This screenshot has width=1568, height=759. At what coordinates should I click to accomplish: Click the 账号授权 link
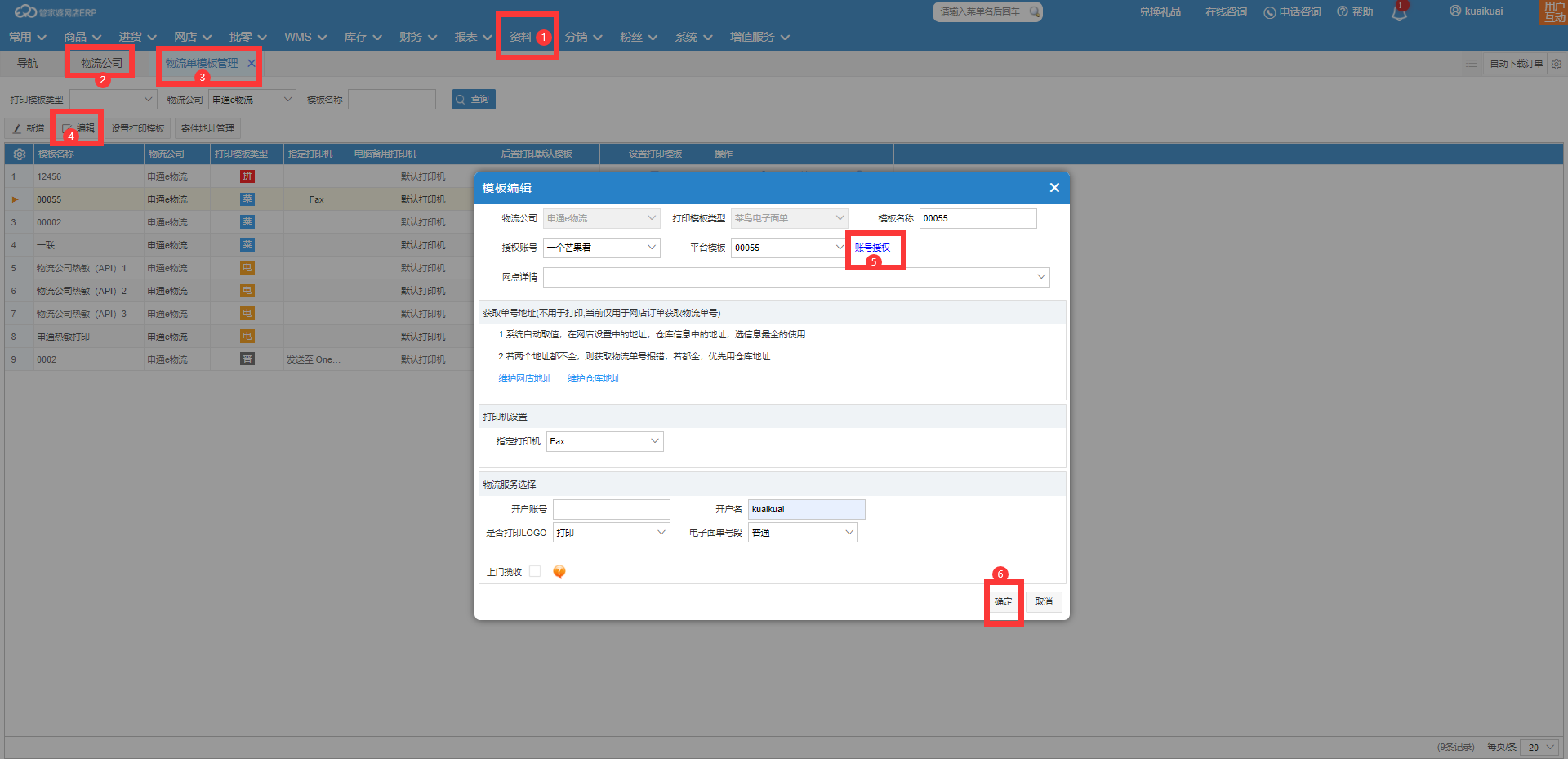(872, 248)
